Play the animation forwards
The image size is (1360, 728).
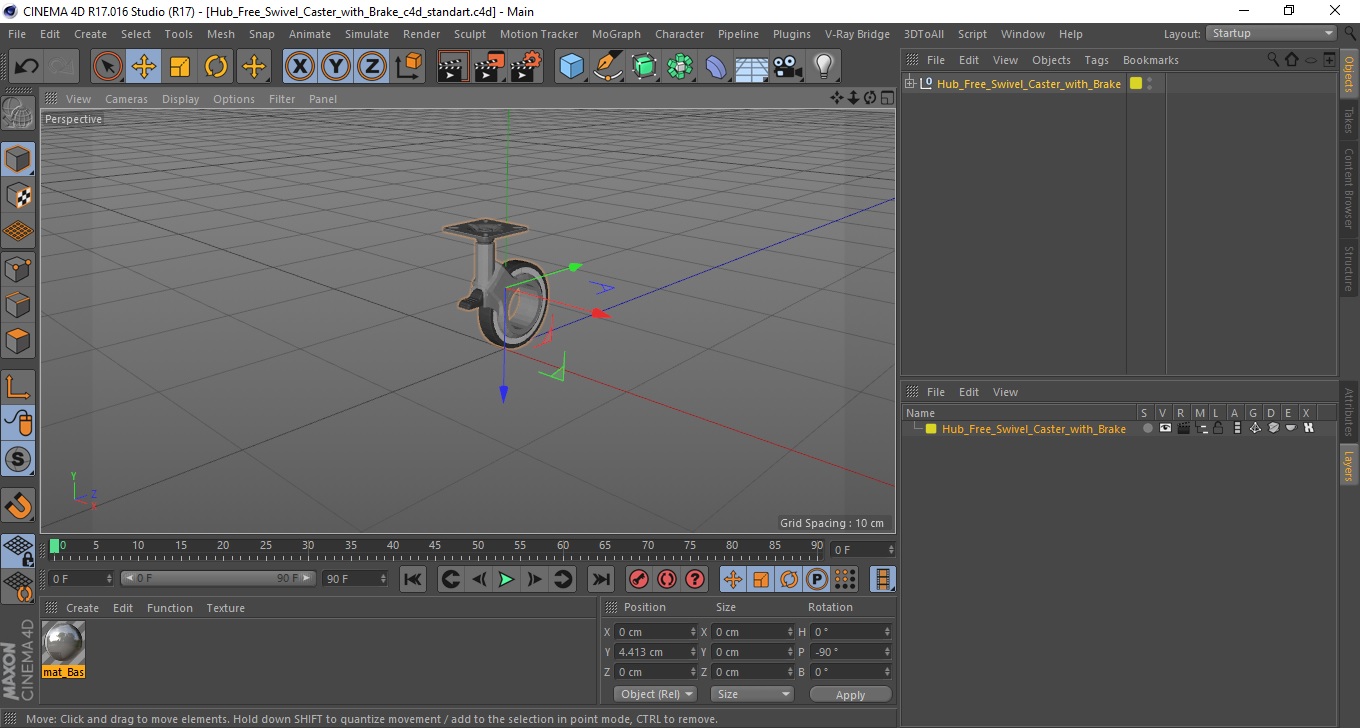click(506, 579)
